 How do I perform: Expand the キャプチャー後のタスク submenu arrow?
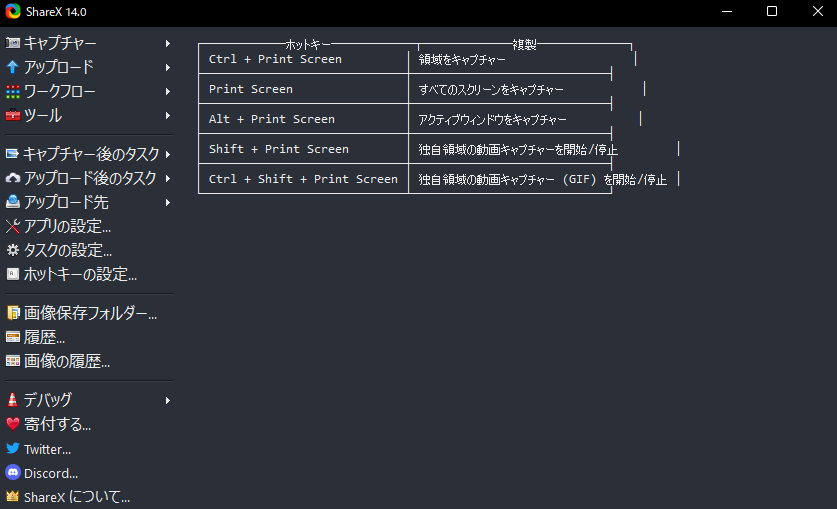pos(168,154)
